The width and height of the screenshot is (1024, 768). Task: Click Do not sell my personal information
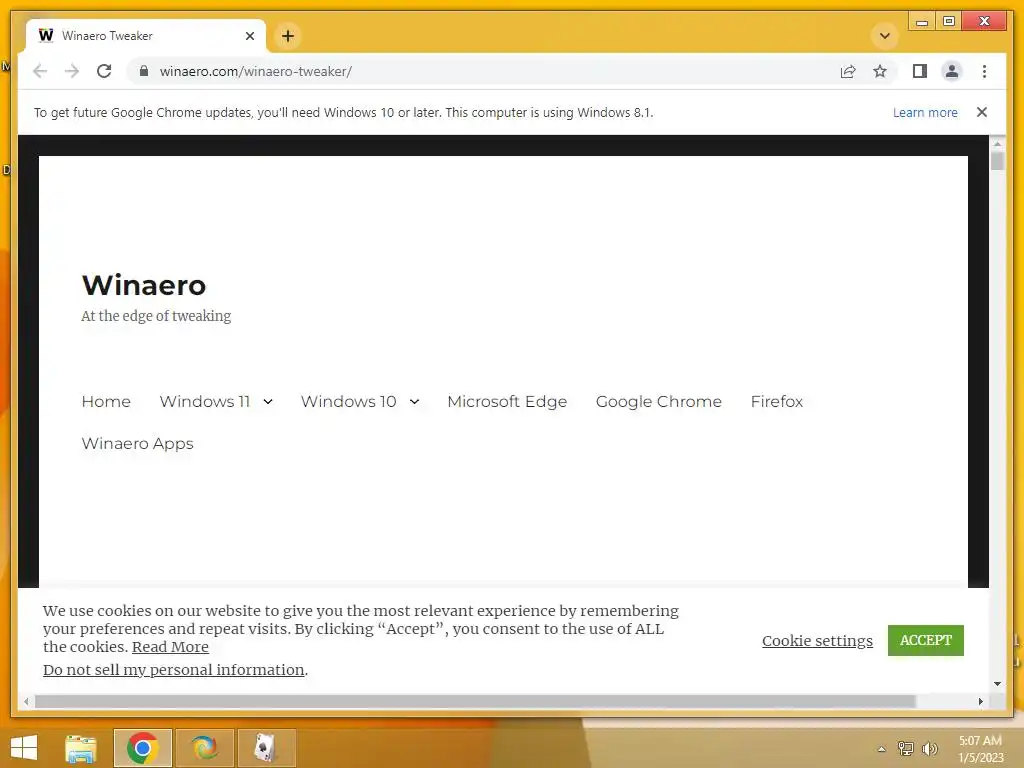coord(174,669)
